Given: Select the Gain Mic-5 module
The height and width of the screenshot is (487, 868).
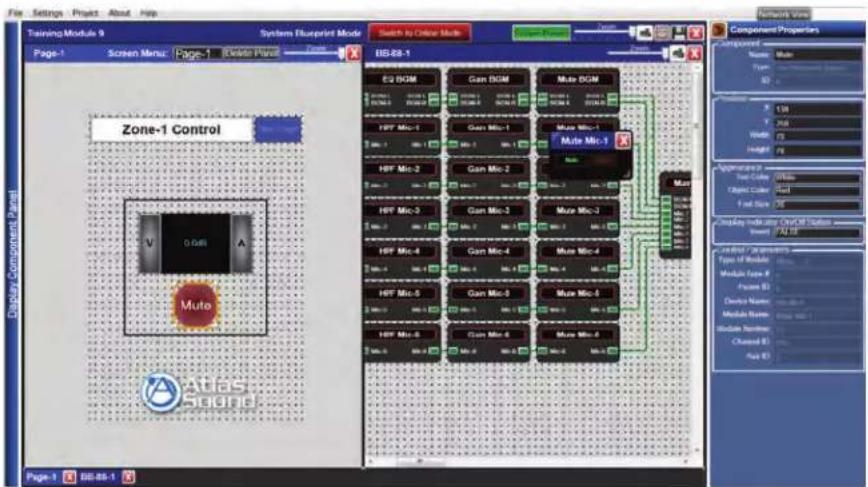Looking at the screenshot, I should coord(488,301).
